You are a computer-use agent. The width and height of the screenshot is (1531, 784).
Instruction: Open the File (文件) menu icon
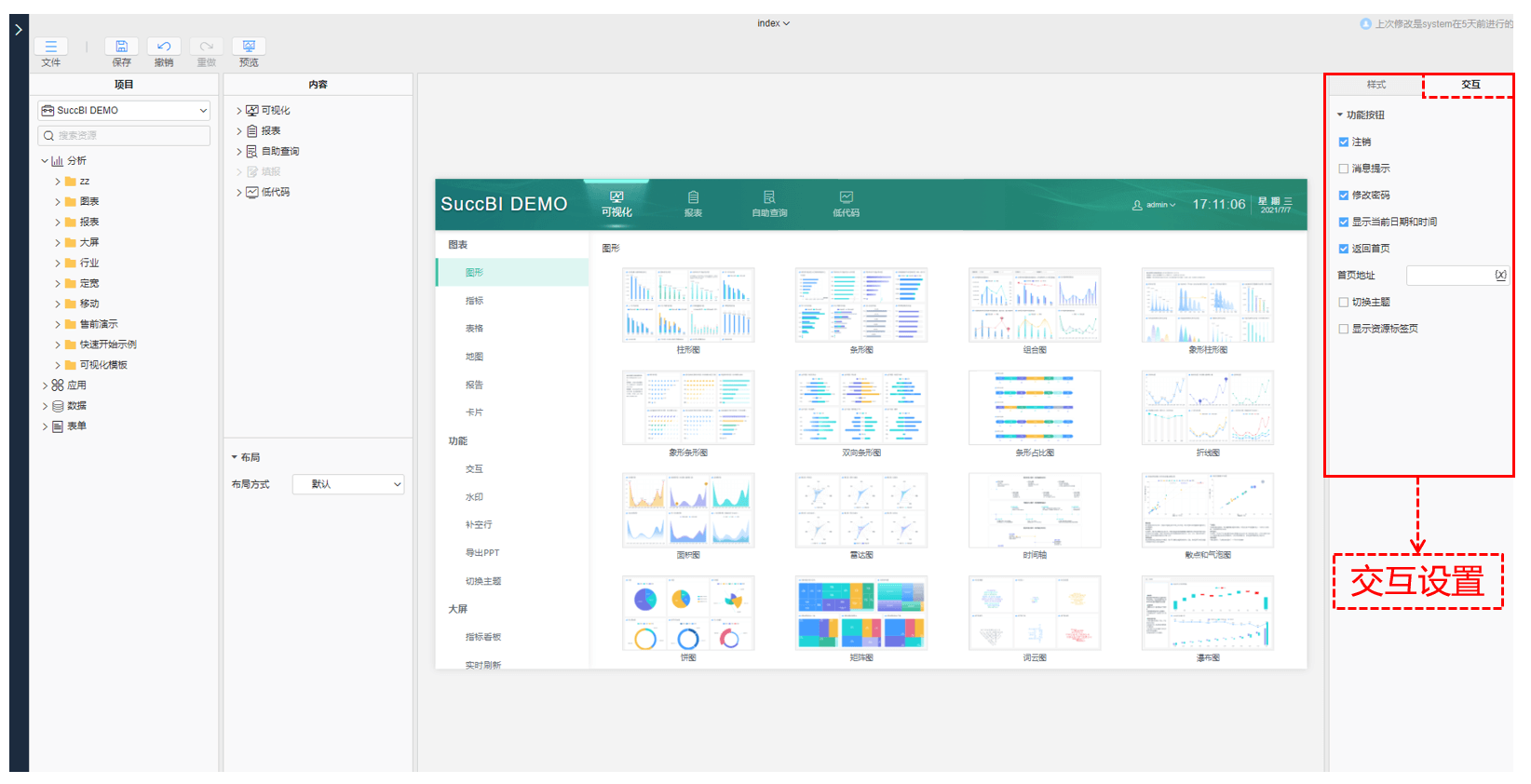[51, 47]
